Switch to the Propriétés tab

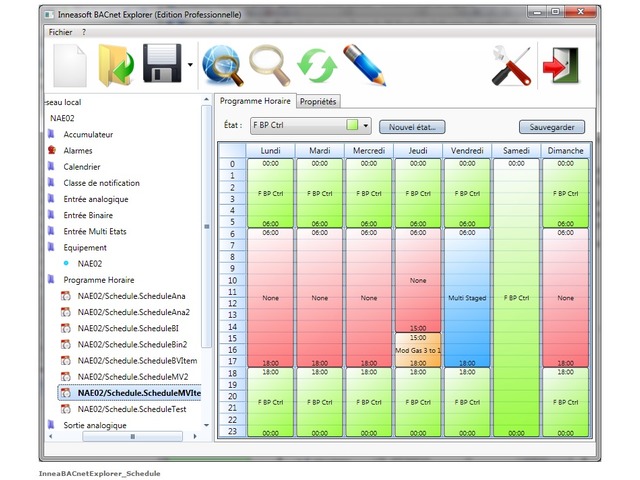(318, 102)
